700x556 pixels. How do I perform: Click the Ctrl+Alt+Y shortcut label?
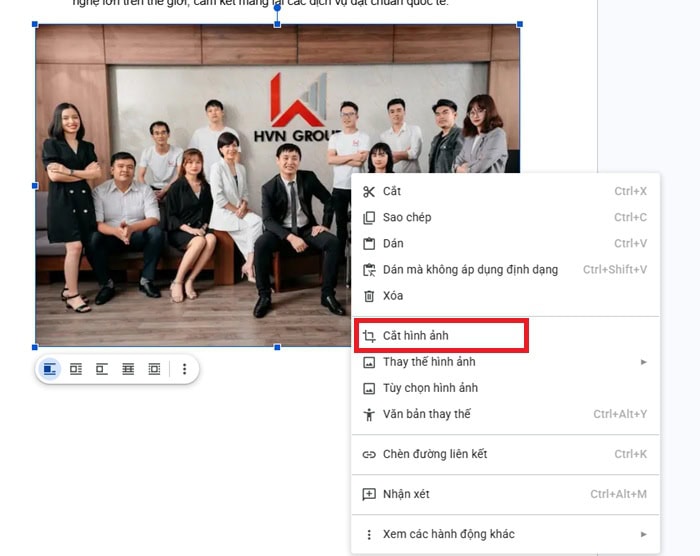point(620,414)
